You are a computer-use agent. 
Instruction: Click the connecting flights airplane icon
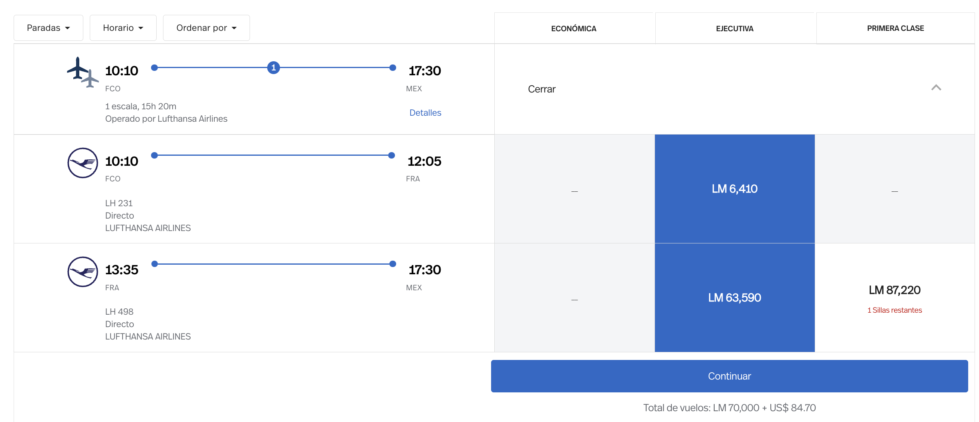[83, 72]
